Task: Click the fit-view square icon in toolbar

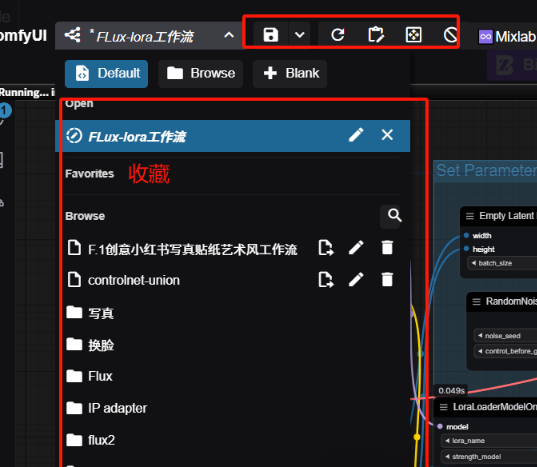Action: (x=413, y=35)
